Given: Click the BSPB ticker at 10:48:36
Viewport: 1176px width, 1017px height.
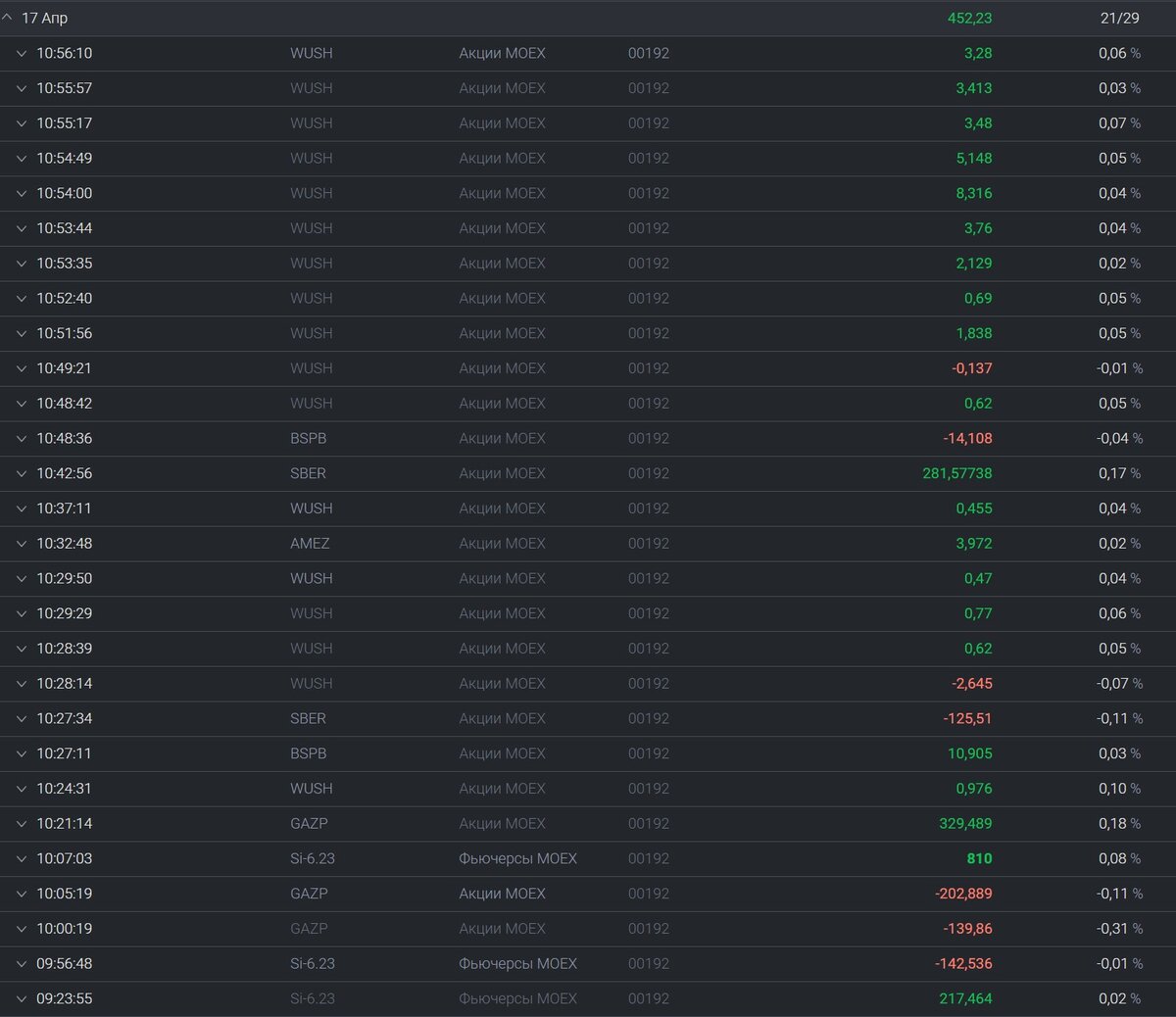Looking at the screenshot, I should (x=308, y=438).
